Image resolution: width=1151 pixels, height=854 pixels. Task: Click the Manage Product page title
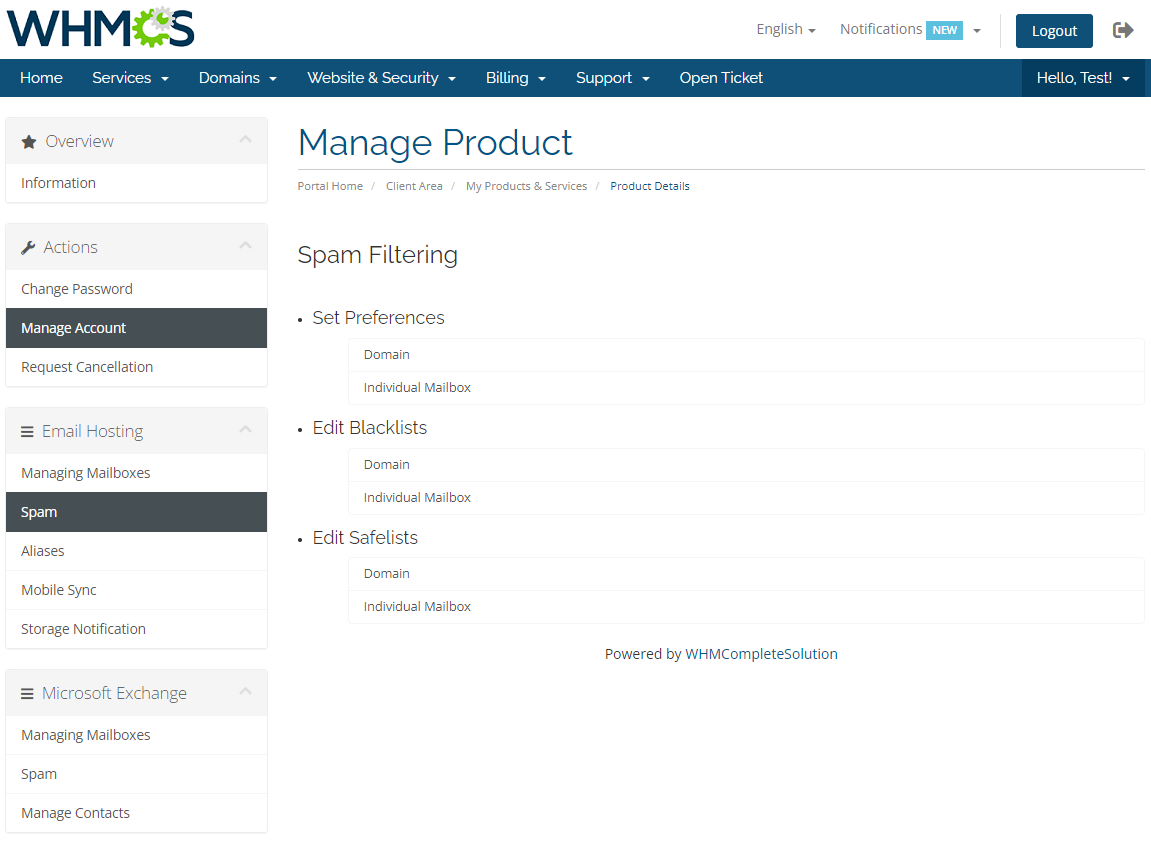tap(435, 142)
